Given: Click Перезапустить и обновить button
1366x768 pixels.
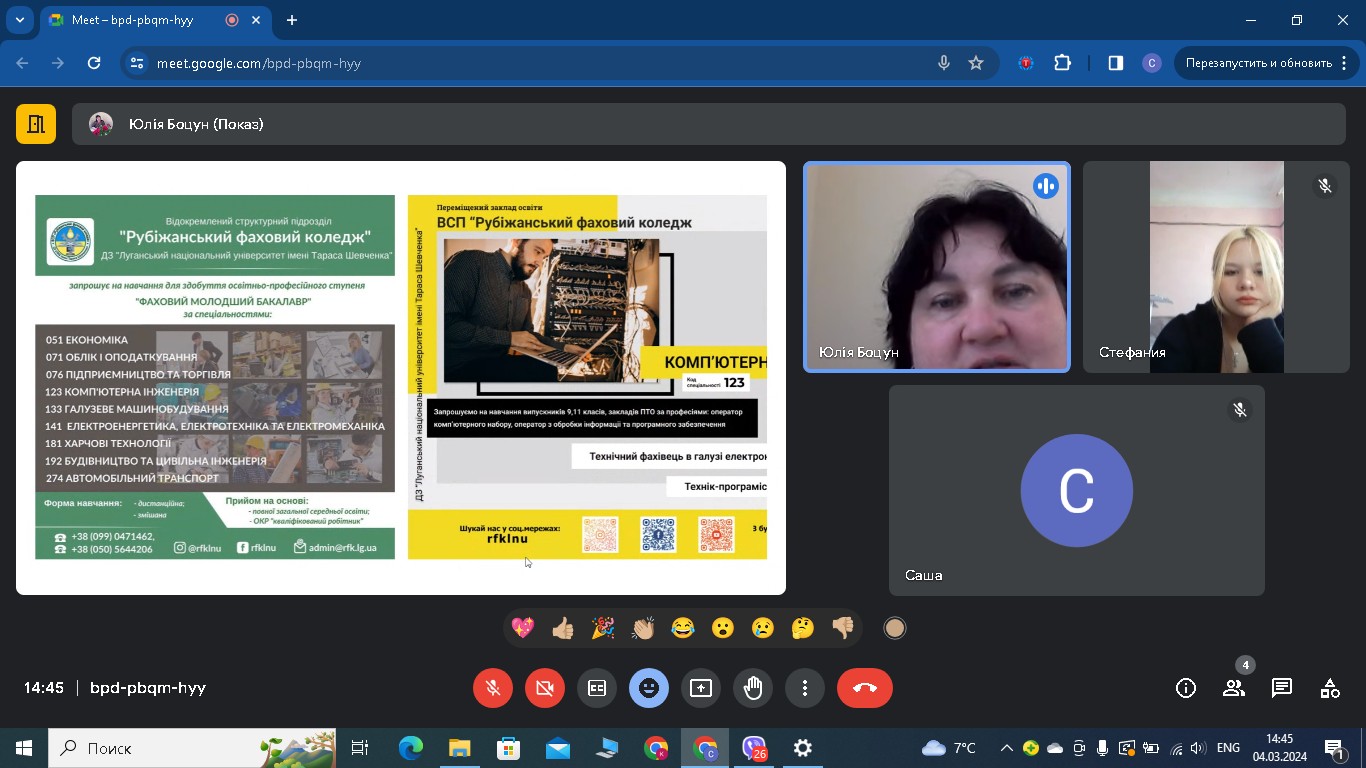Looking at the screenshot, I should tap(1258, 63).
